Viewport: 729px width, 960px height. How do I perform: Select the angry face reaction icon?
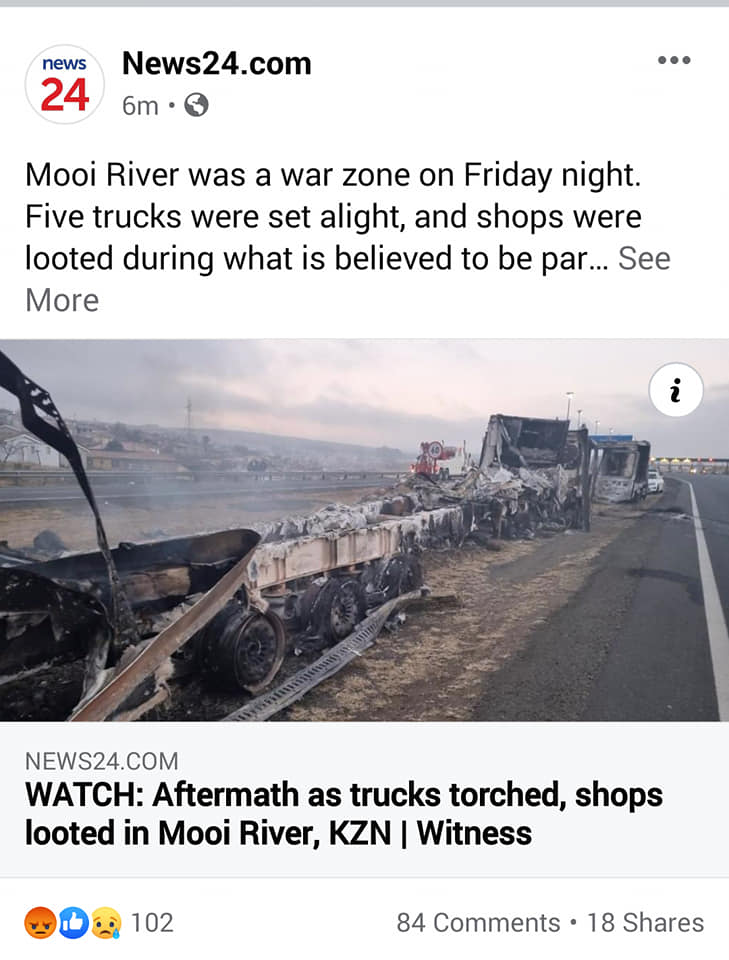click(x=40, y=923)
